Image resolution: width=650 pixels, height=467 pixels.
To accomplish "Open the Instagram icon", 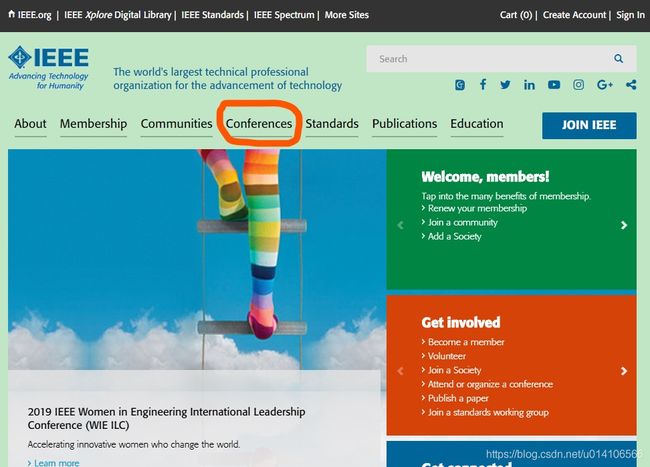I will (x=578, y=85).
